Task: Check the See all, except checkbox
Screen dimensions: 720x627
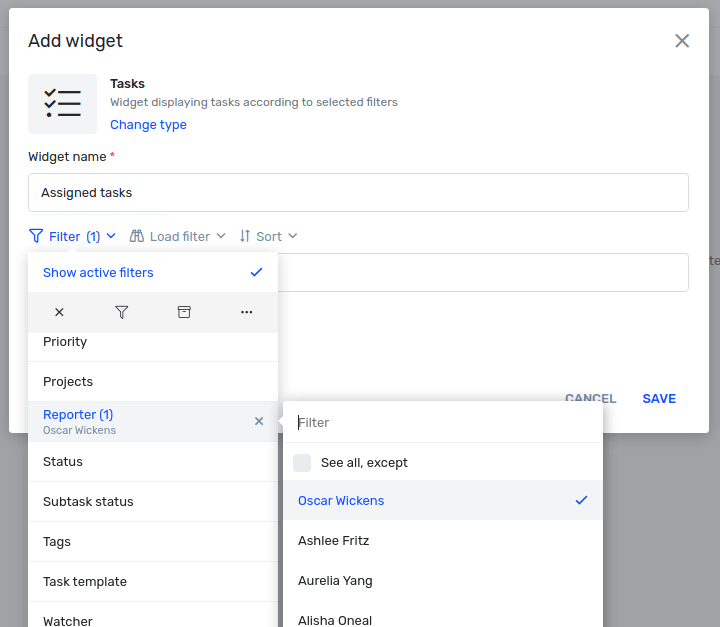Action: [x=302, y=463]
